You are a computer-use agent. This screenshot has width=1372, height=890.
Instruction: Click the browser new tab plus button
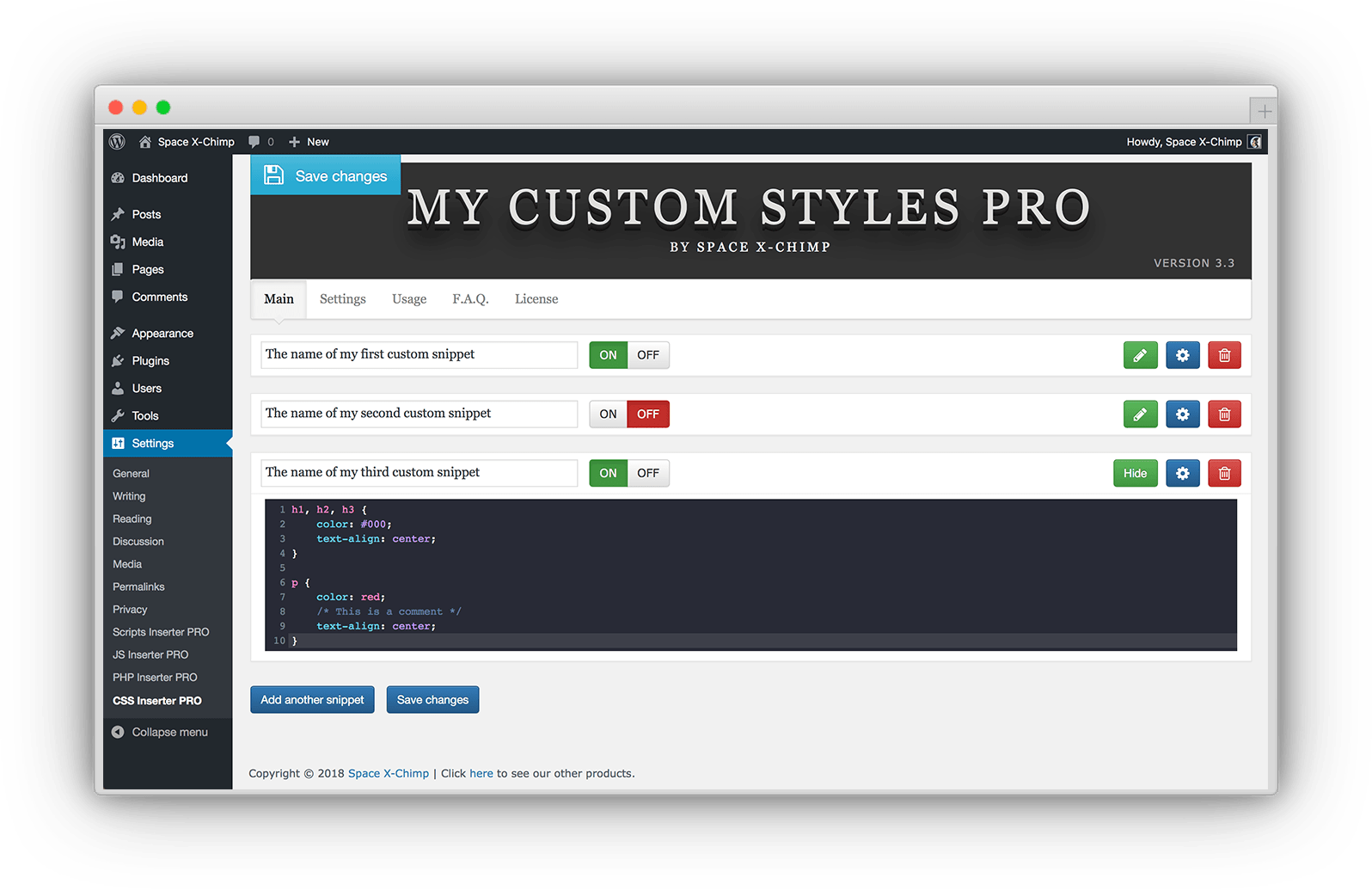tap(1264, 111)
